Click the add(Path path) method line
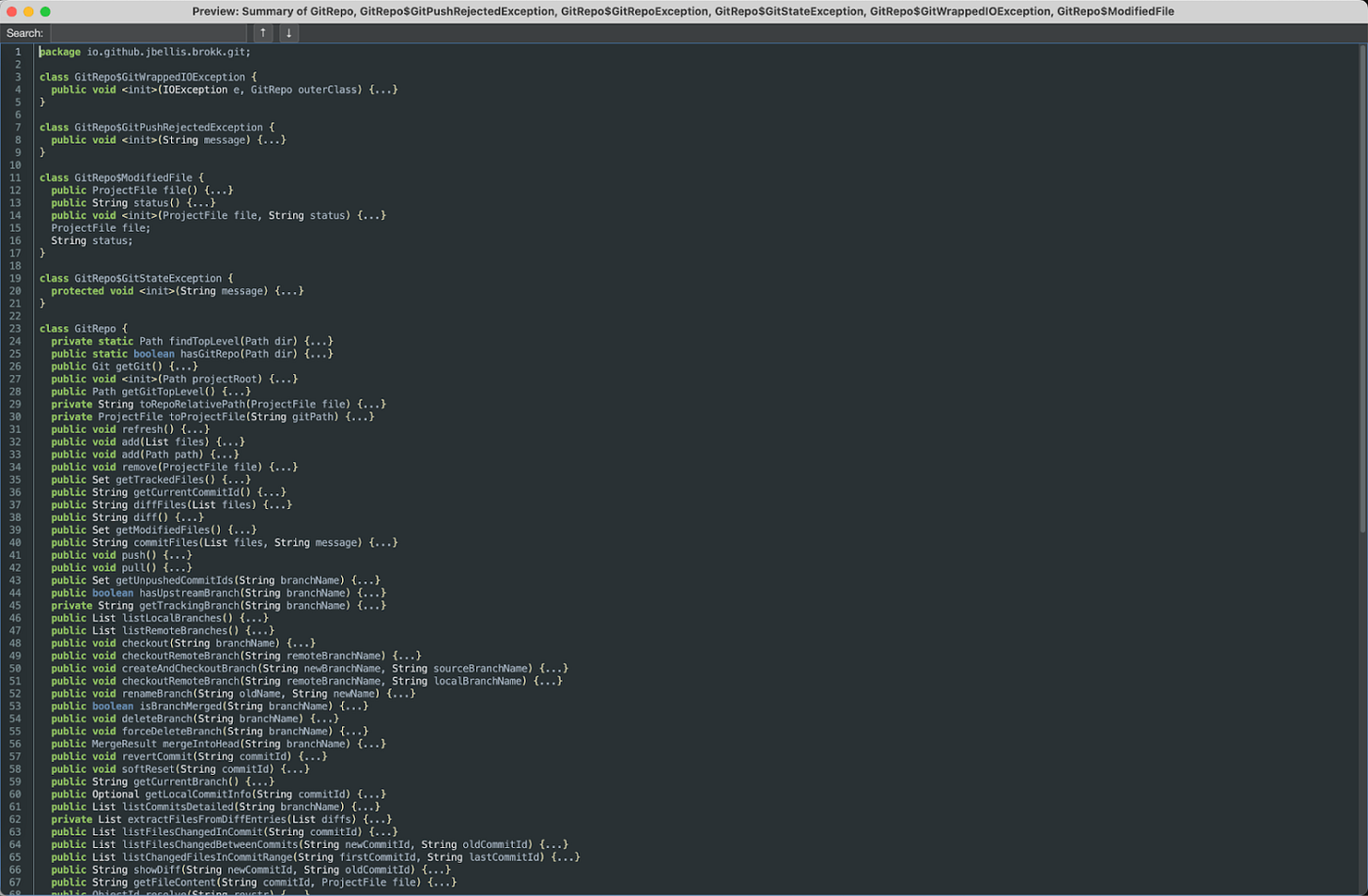The image size is (1368, 896). [x=146, y=455]
